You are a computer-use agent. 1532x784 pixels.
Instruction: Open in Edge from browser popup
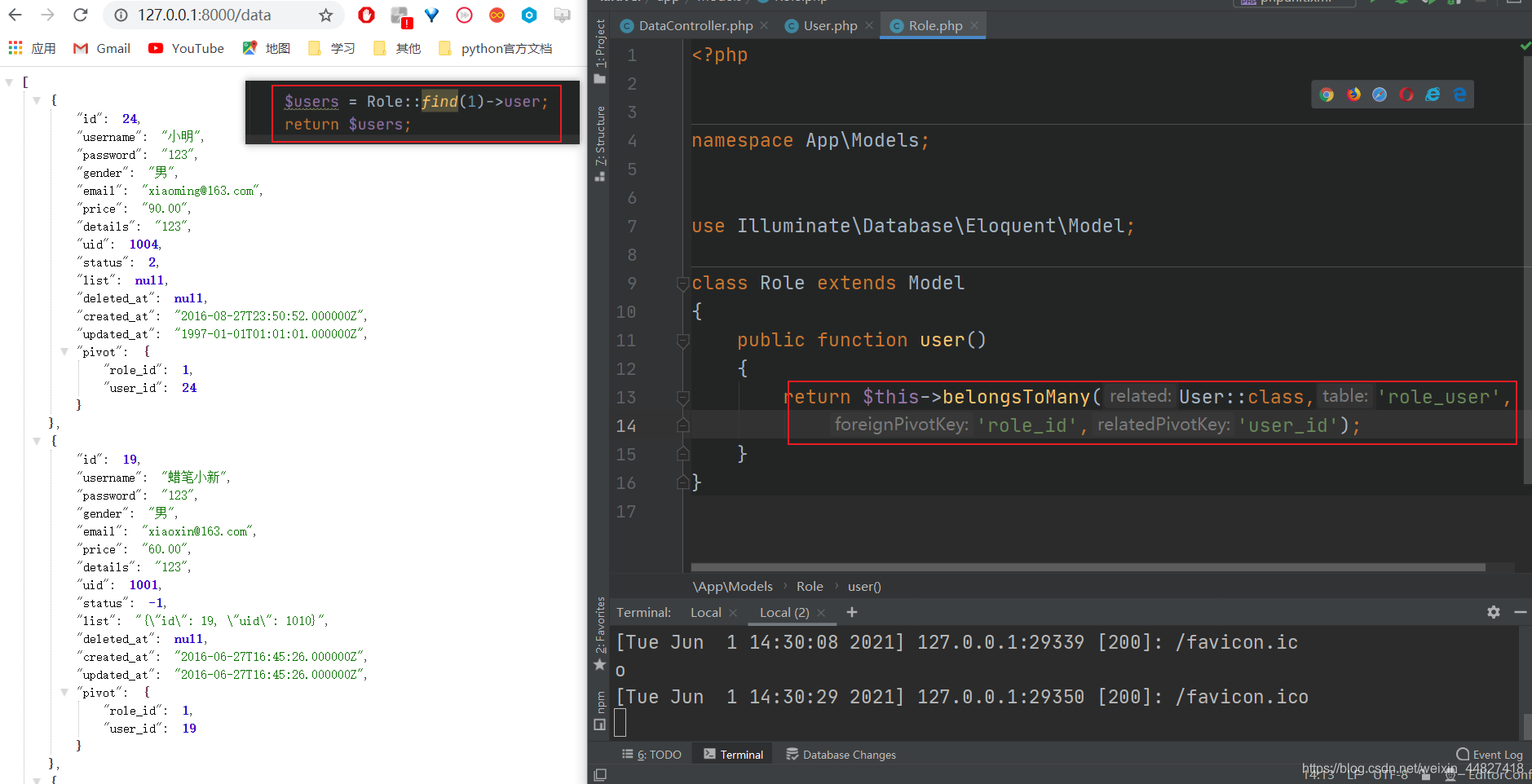tap(1459, 95)
